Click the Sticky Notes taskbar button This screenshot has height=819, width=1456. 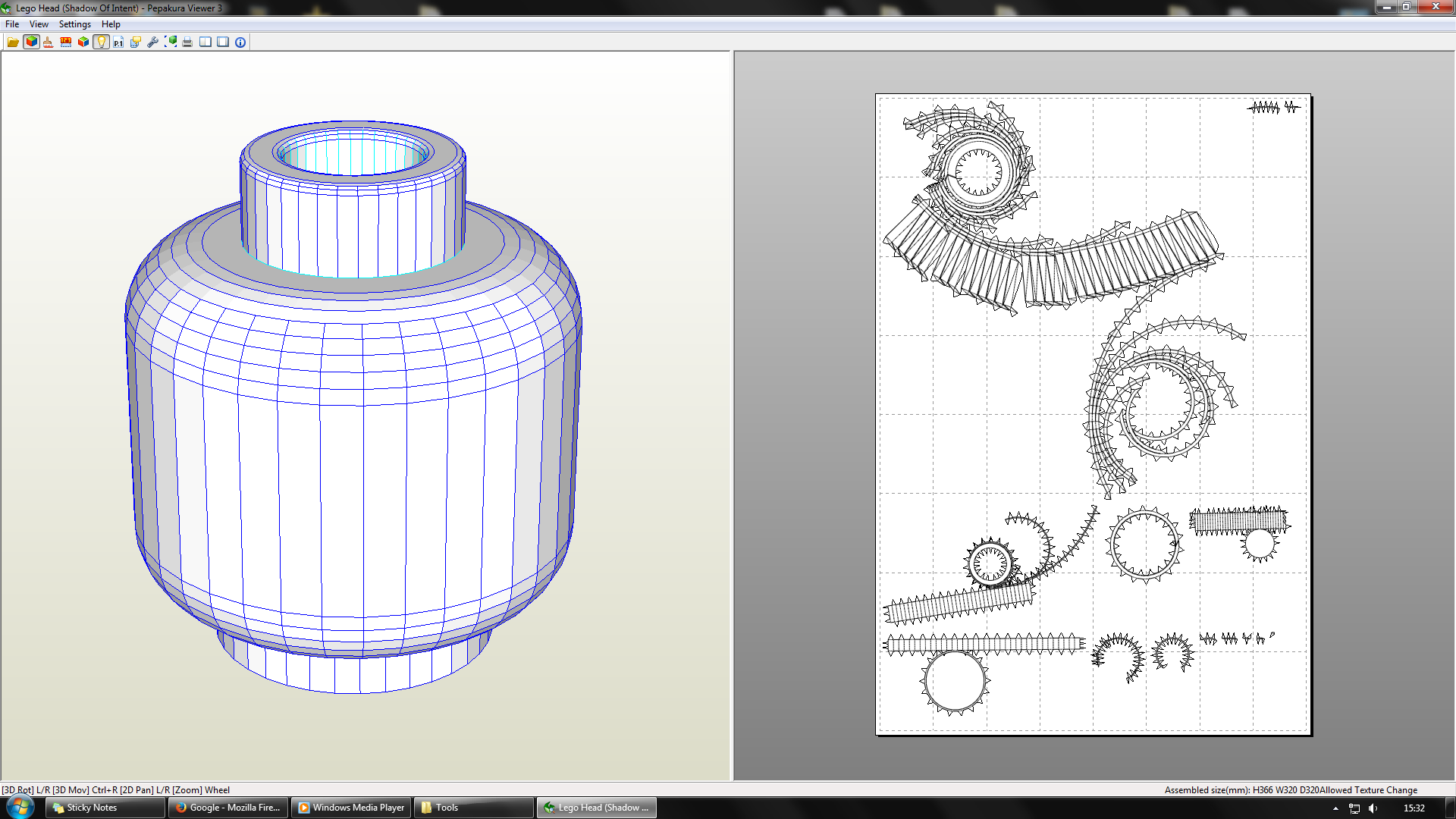(x=105, y=808)
